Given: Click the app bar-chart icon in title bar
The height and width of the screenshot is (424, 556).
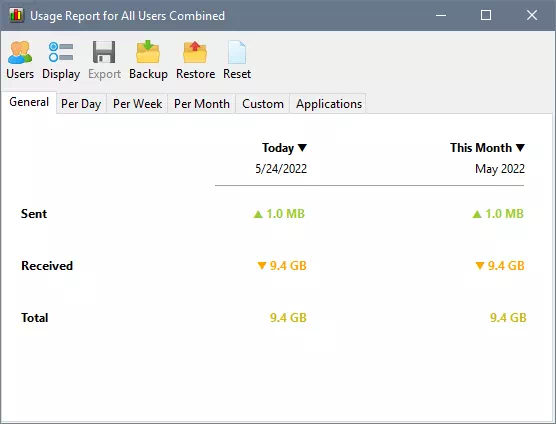Looking at the screenshot, I should (16, 15).
